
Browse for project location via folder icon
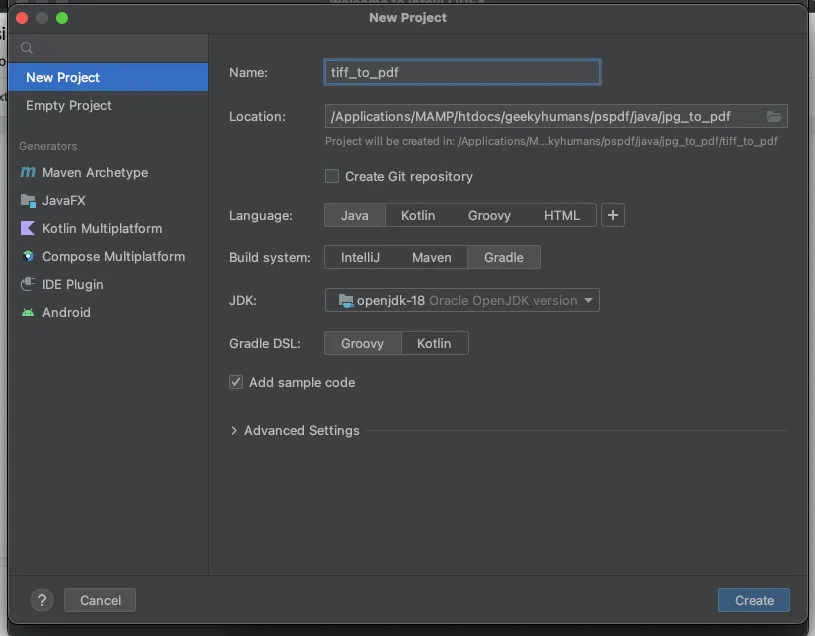pyautogui.click(x=773, y=116)
